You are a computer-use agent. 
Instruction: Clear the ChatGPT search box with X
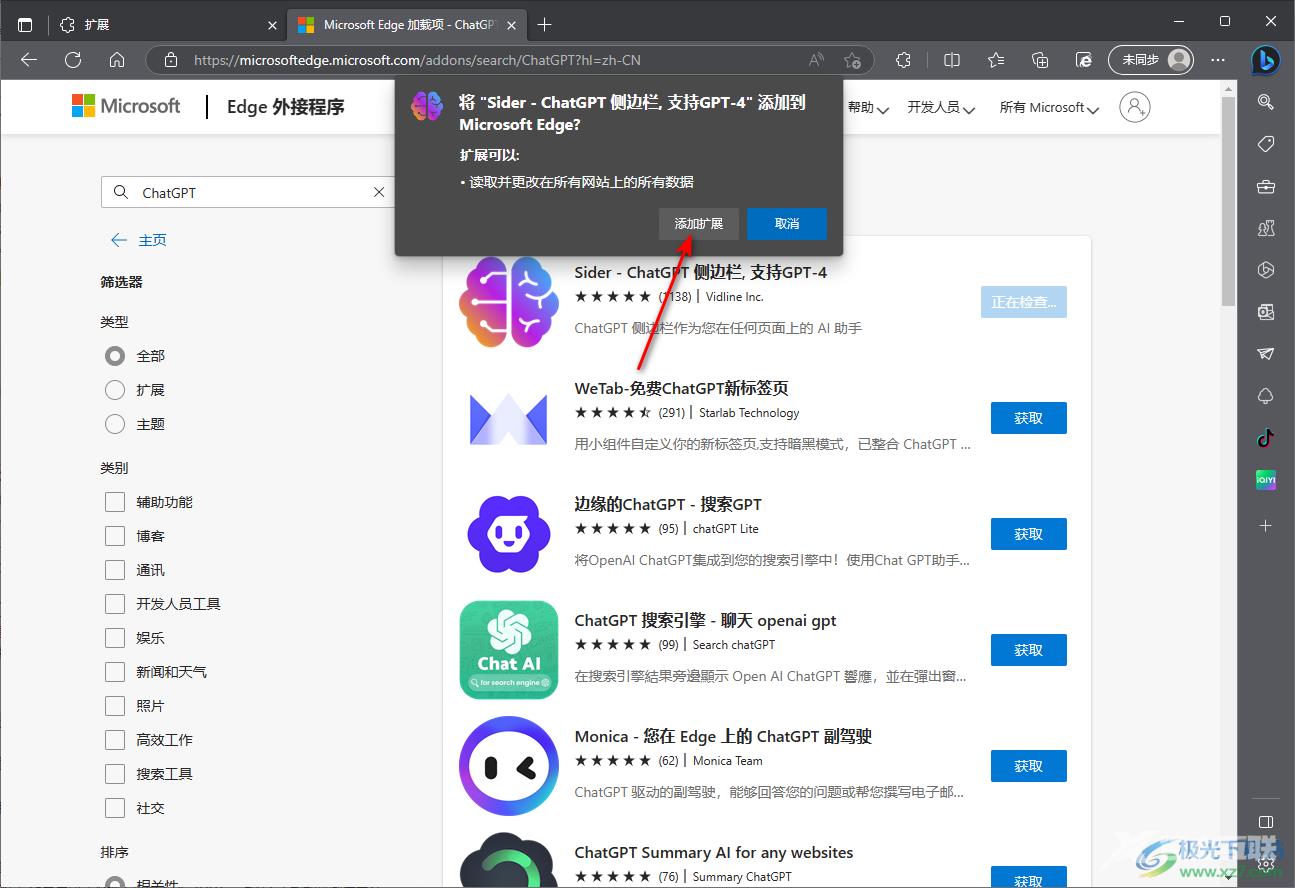coord(379,192)
